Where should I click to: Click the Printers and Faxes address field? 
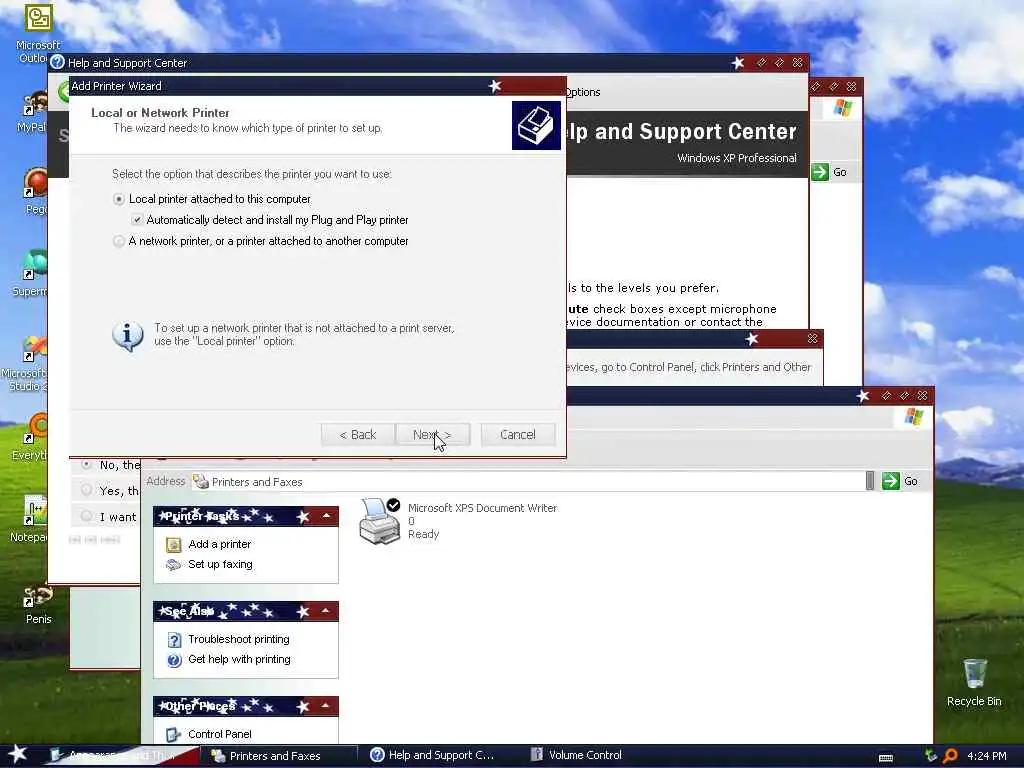[x=528, y=482]
